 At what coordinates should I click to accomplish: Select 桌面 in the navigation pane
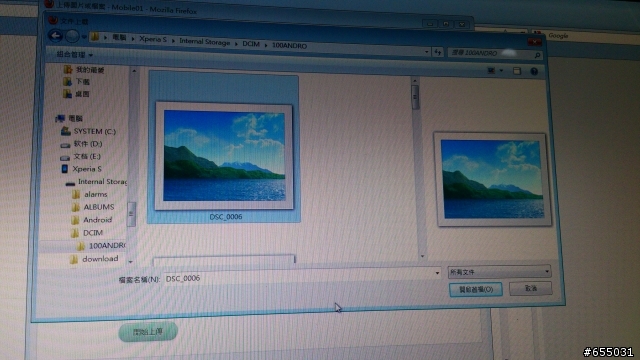(82, 94)
